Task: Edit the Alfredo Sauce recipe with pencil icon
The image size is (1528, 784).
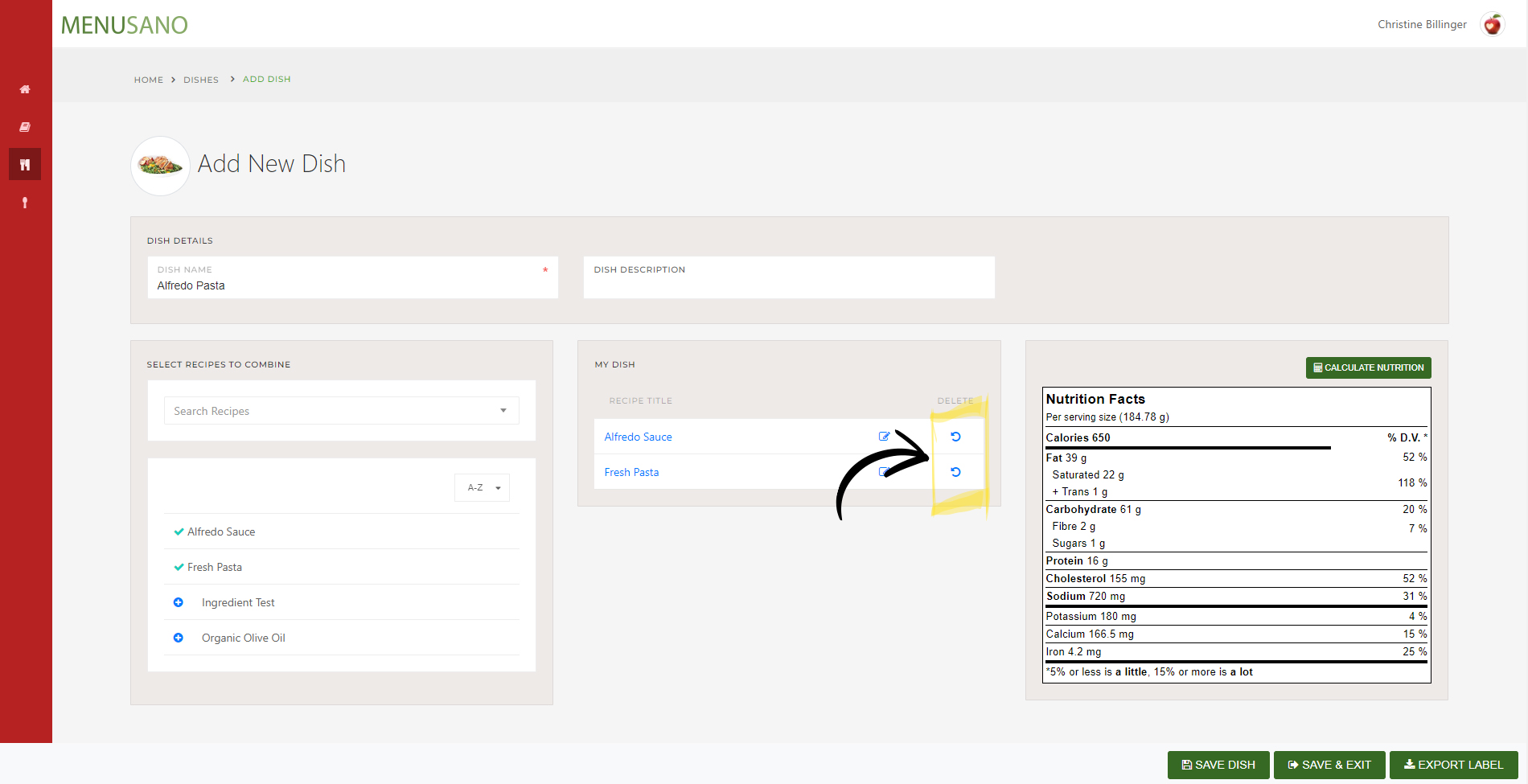Action: point(884,437)
